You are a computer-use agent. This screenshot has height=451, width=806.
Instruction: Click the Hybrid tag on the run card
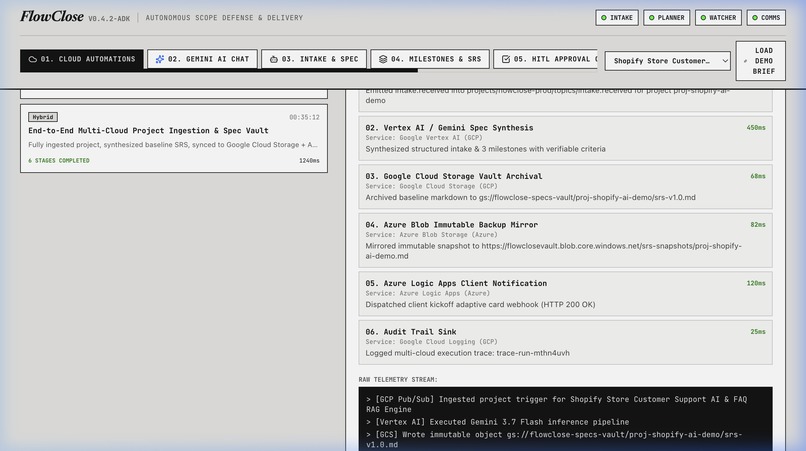pos(43,117)
